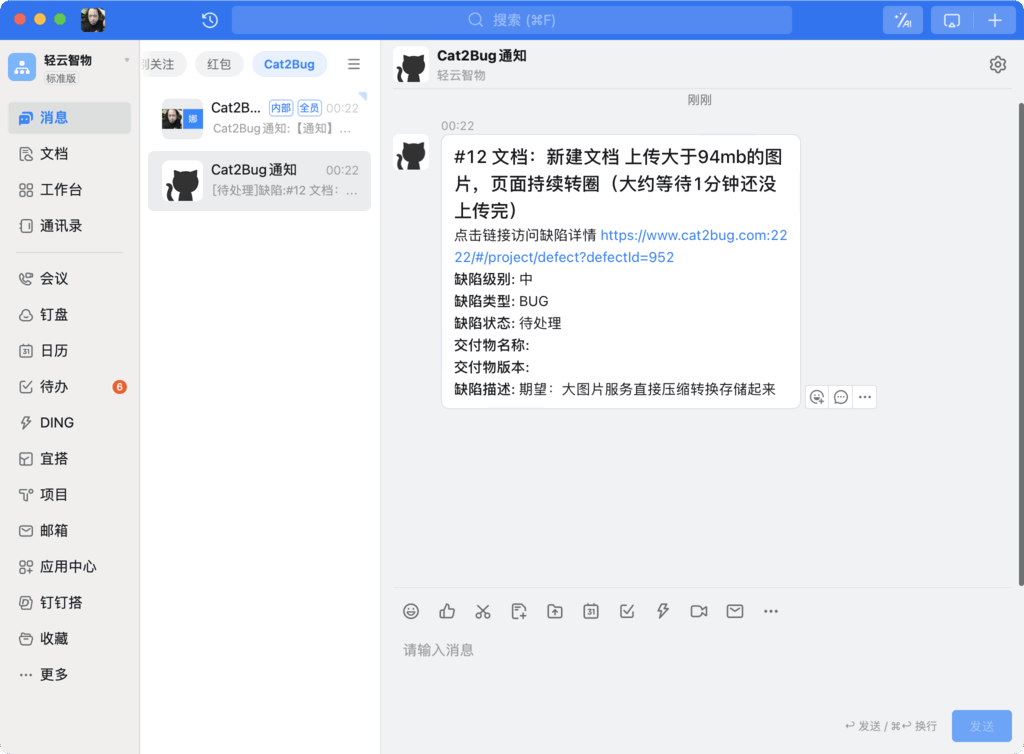
Task: Click the Cat2Bug cat avatar in chat header
Action: pos(411,65)
